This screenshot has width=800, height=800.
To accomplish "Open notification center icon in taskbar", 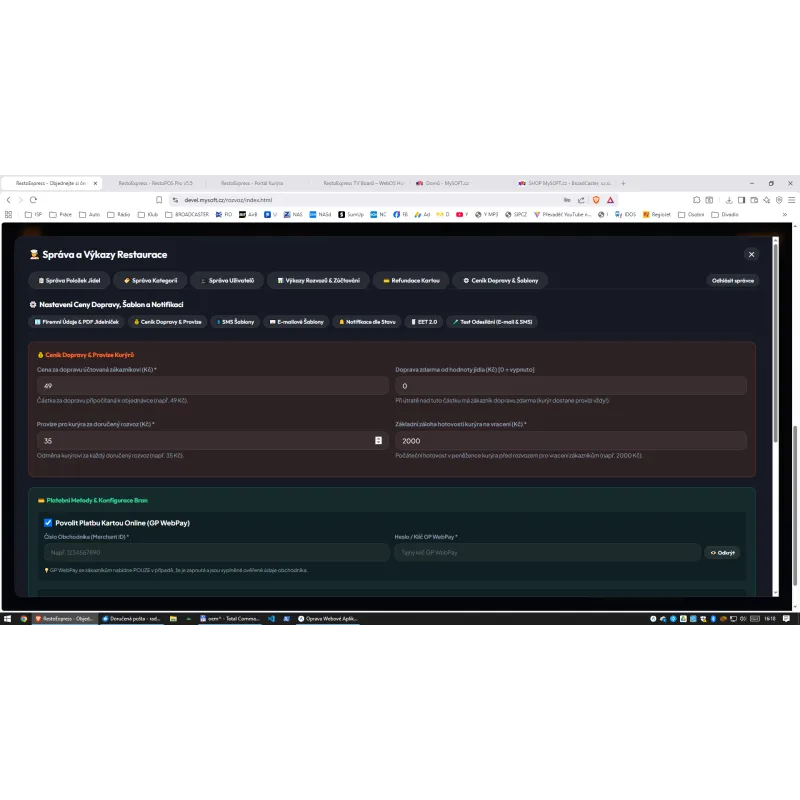I will [786, 618].
